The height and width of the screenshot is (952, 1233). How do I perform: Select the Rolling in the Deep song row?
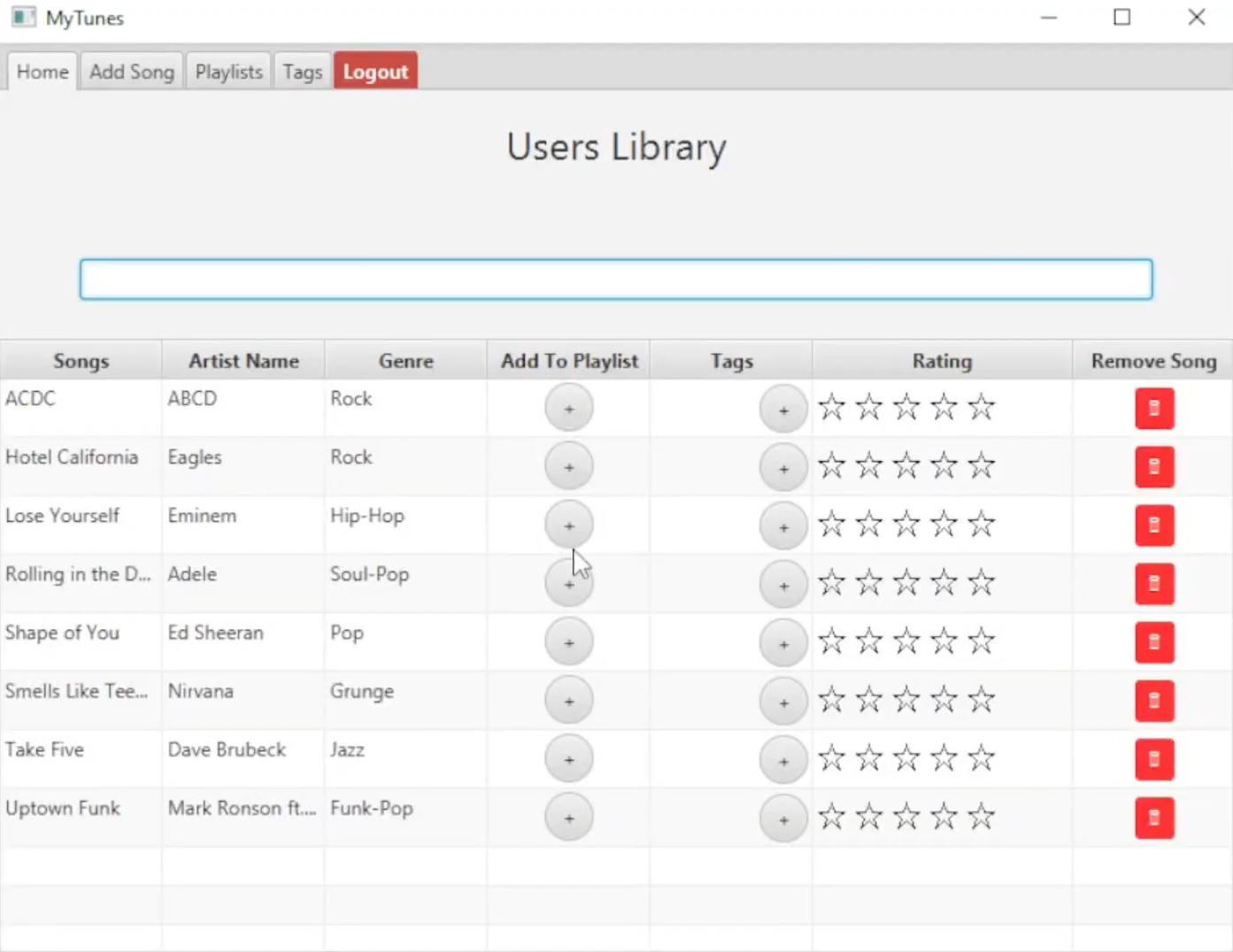tap(78, 575)
